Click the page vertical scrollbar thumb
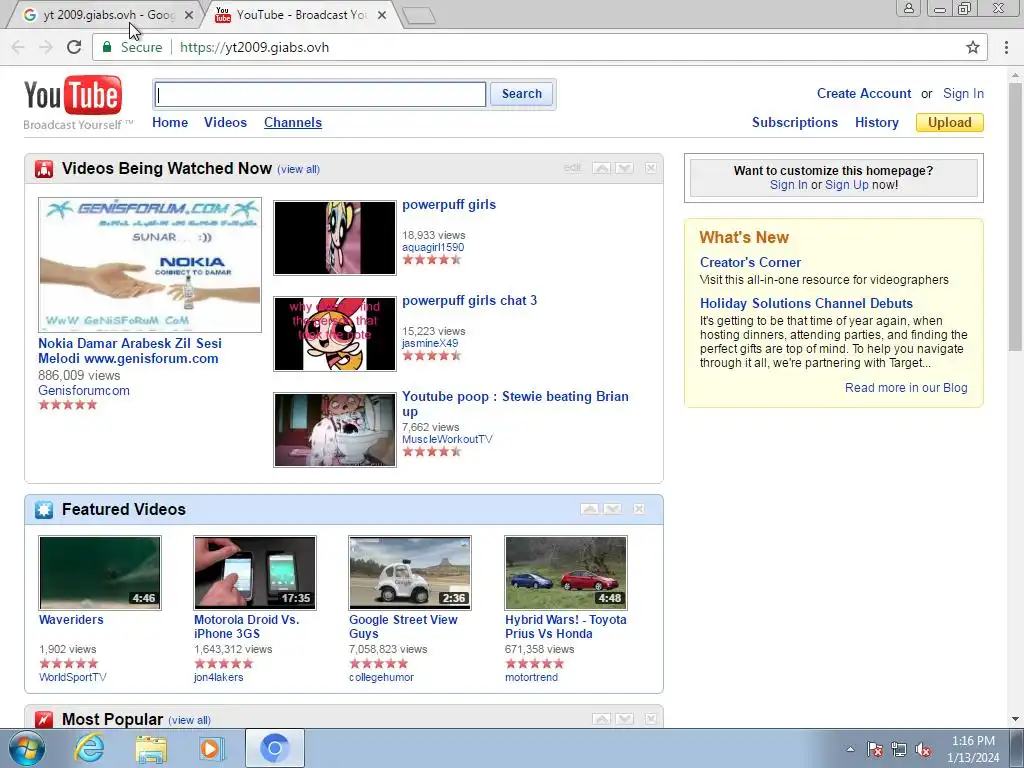 (1015, 216)
